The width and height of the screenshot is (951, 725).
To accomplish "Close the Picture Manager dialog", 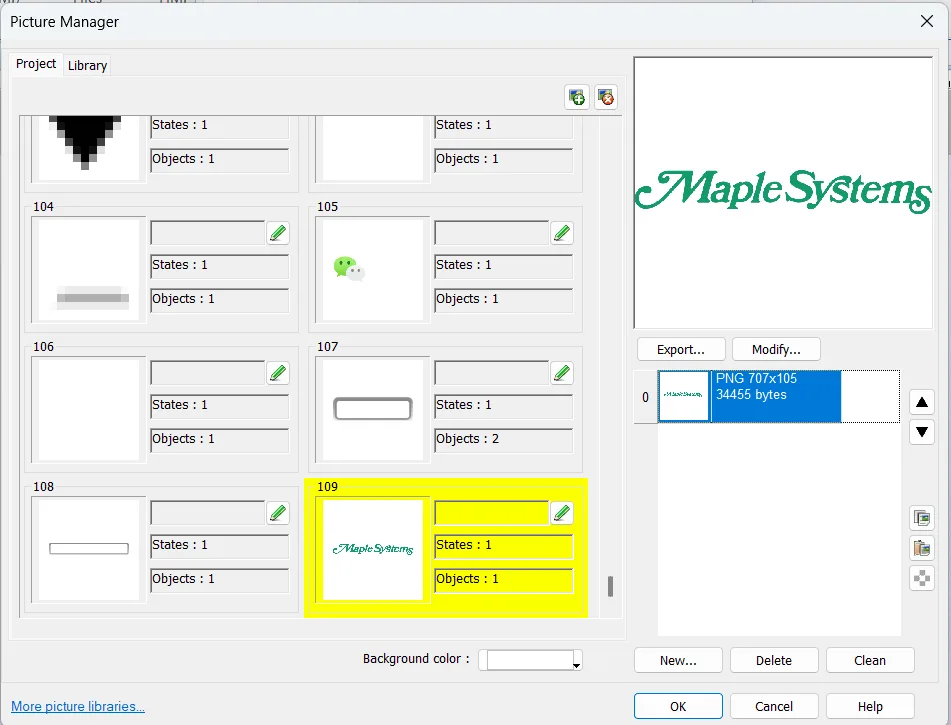I will pyautogui.click(x=927, y=21).
